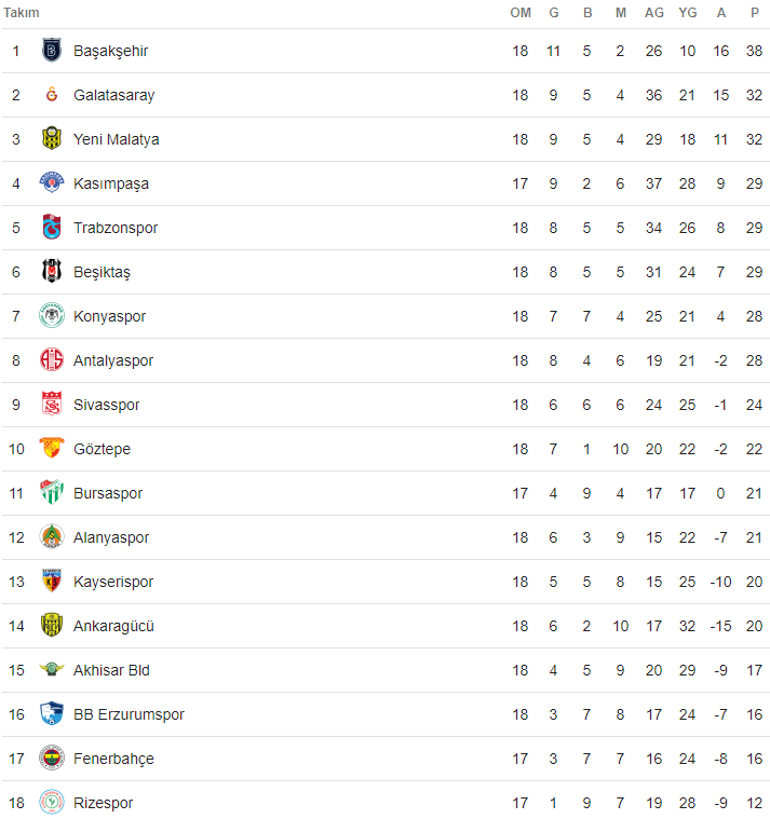The height and width of the screenshot is (819, 770).
Task: Click Ankaragücü's points value 20
Action: point(754,626)
